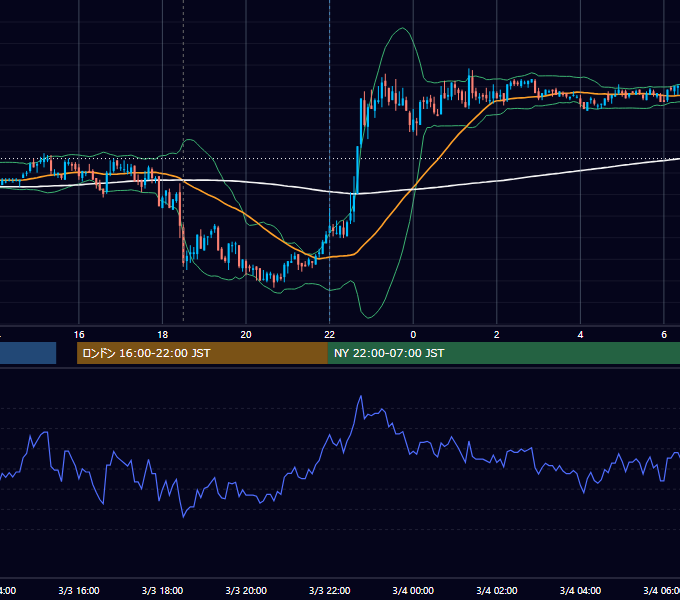
Task: Click the dashed gray vertical line after 18:00
Action: pos(183,161)
